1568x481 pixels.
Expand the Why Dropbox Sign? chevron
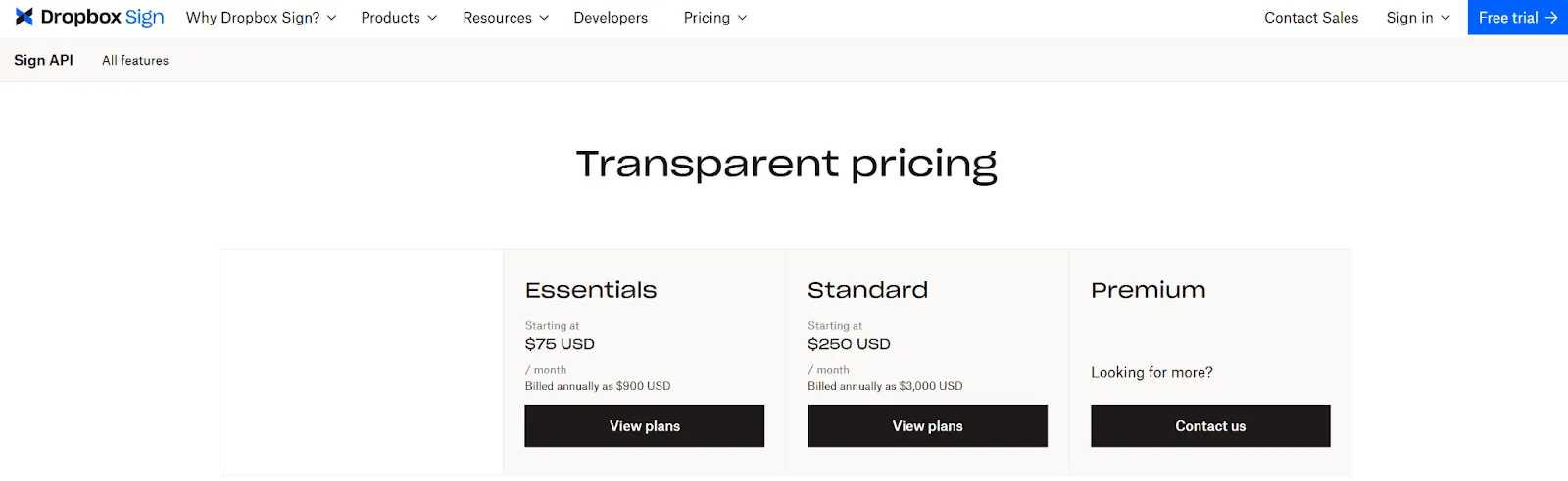tap(331, 18)
